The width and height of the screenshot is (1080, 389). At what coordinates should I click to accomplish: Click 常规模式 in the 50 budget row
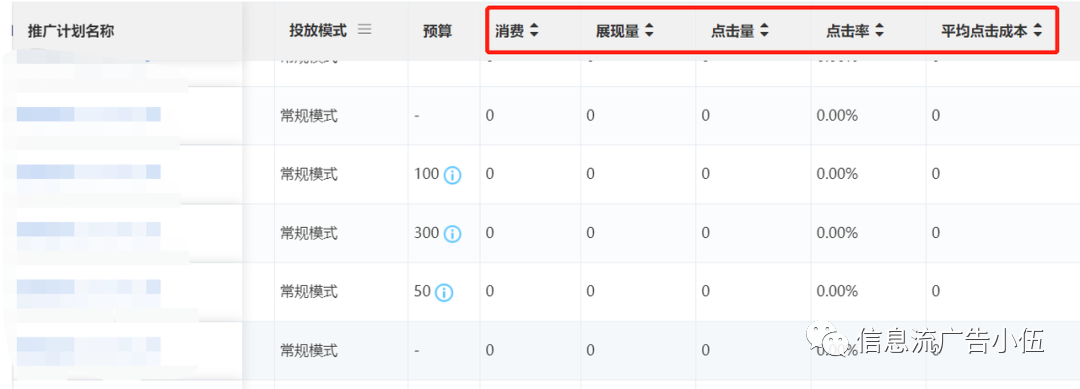coord(309,292)
